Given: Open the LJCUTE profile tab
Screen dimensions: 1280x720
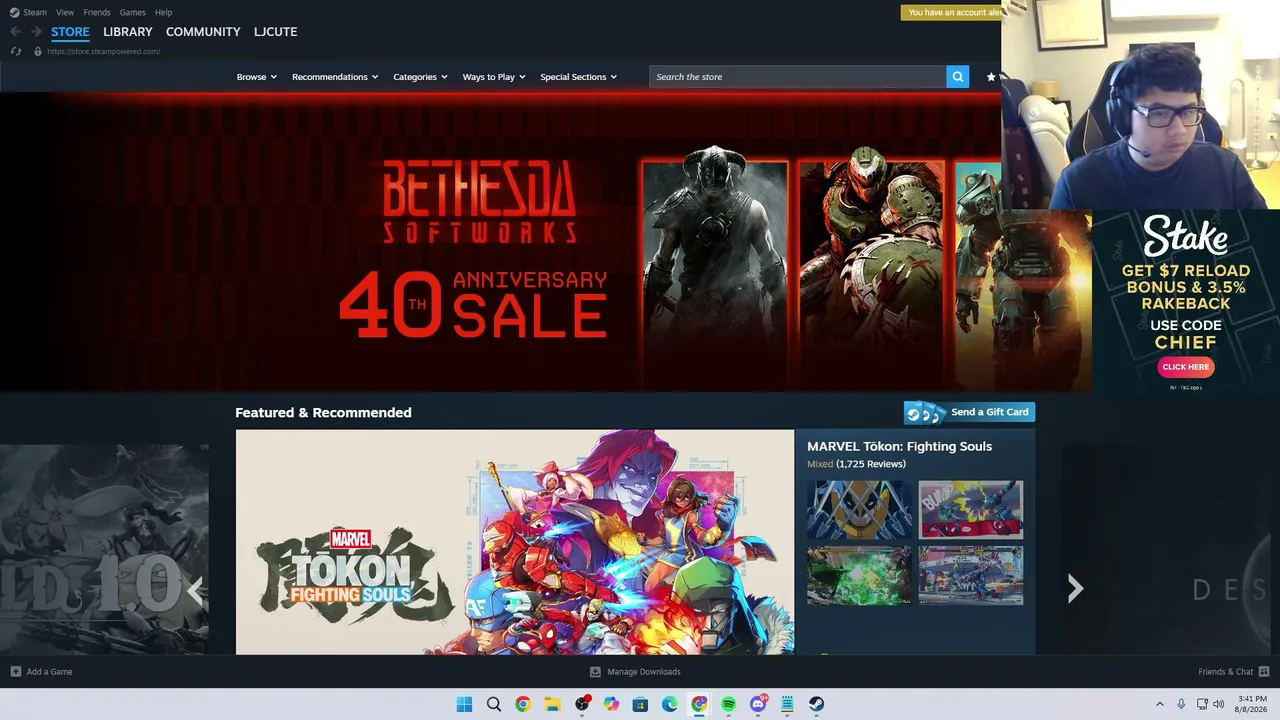Looking at the screenshot, I should click(275, 32).
